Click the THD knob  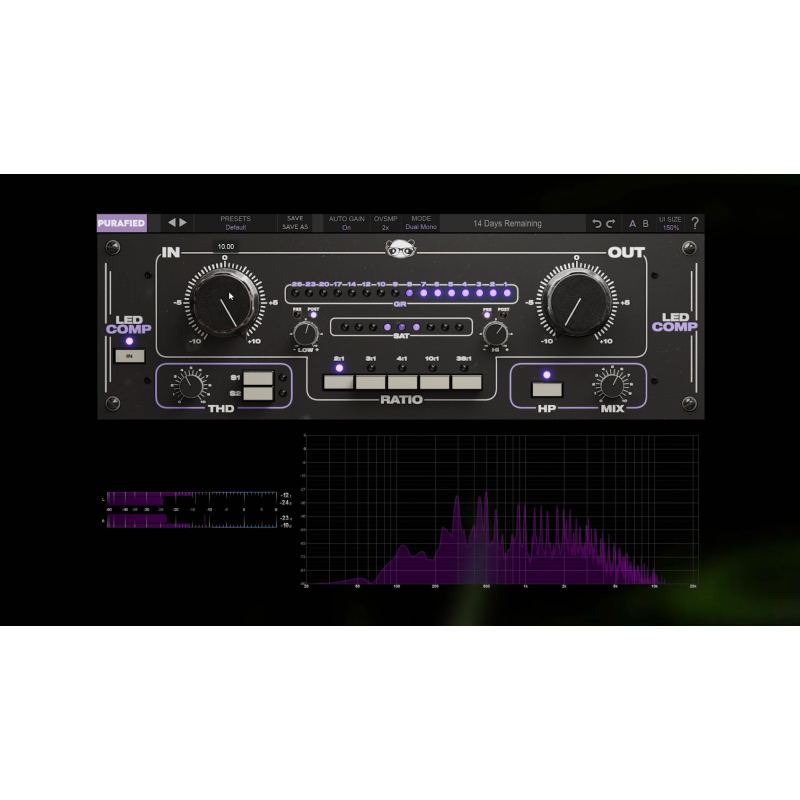(x=190, y=385)
